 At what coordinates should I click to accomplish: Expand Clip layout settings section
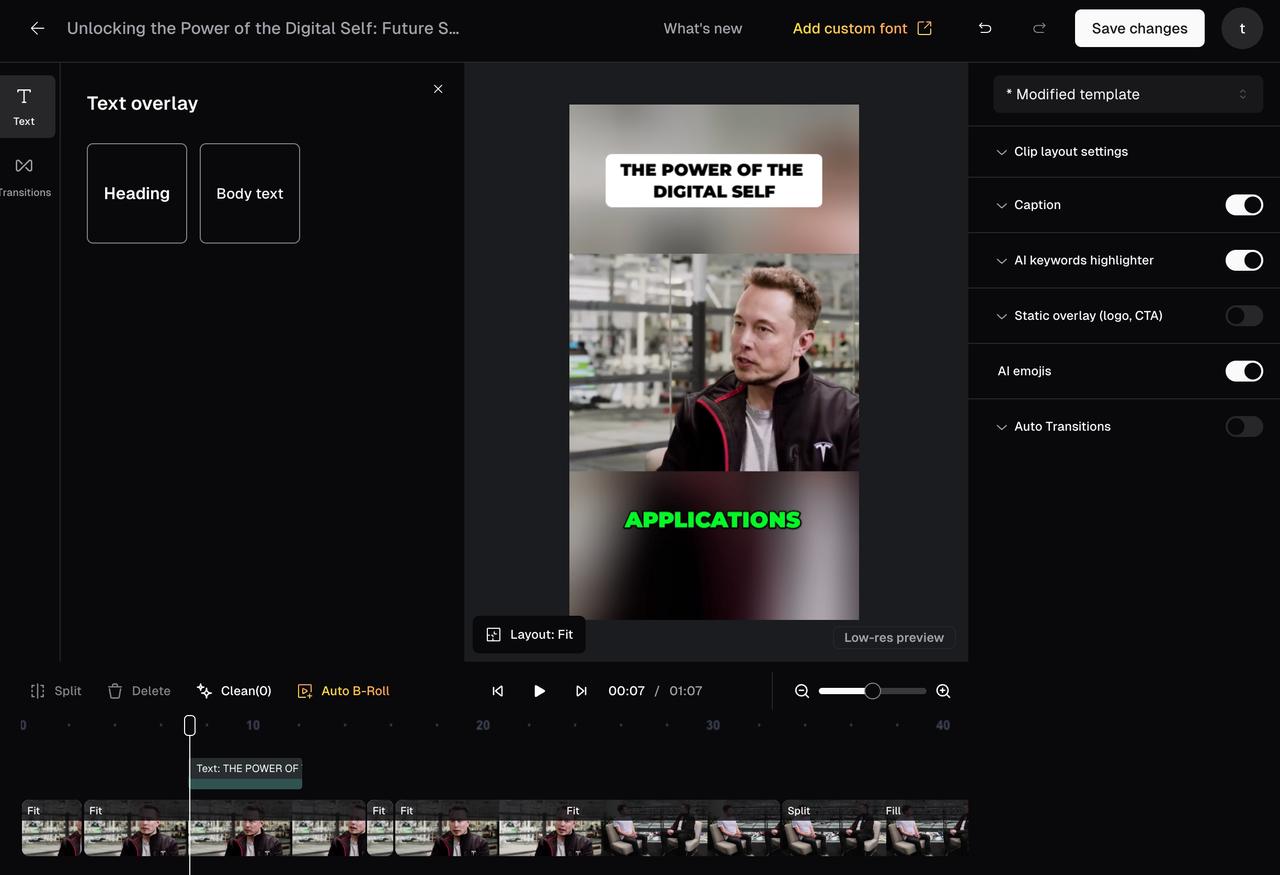(x=1062, y=152)
